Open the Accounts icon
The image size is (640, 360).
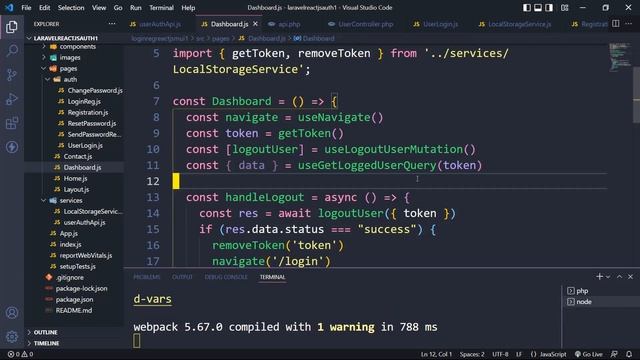click(12, 313)
